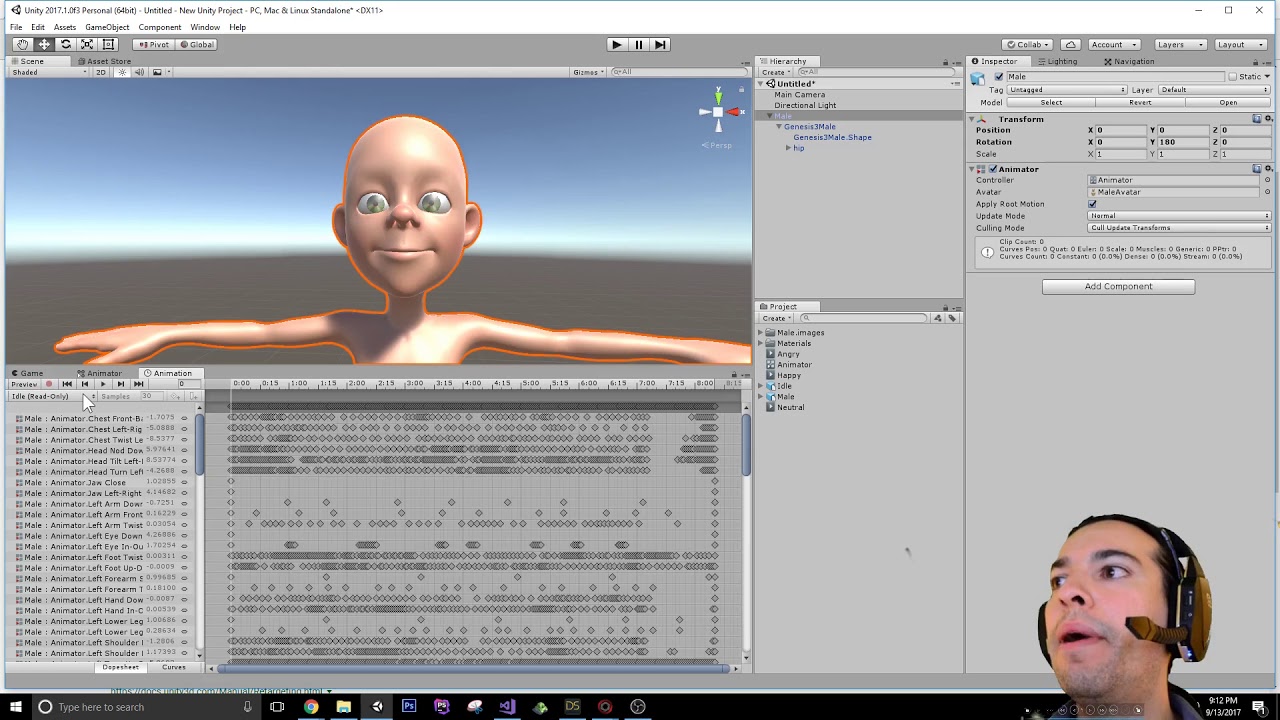Open the Tag Untagged dropdown
This screenshot has width=1280, height=720.
(1067, 90)
